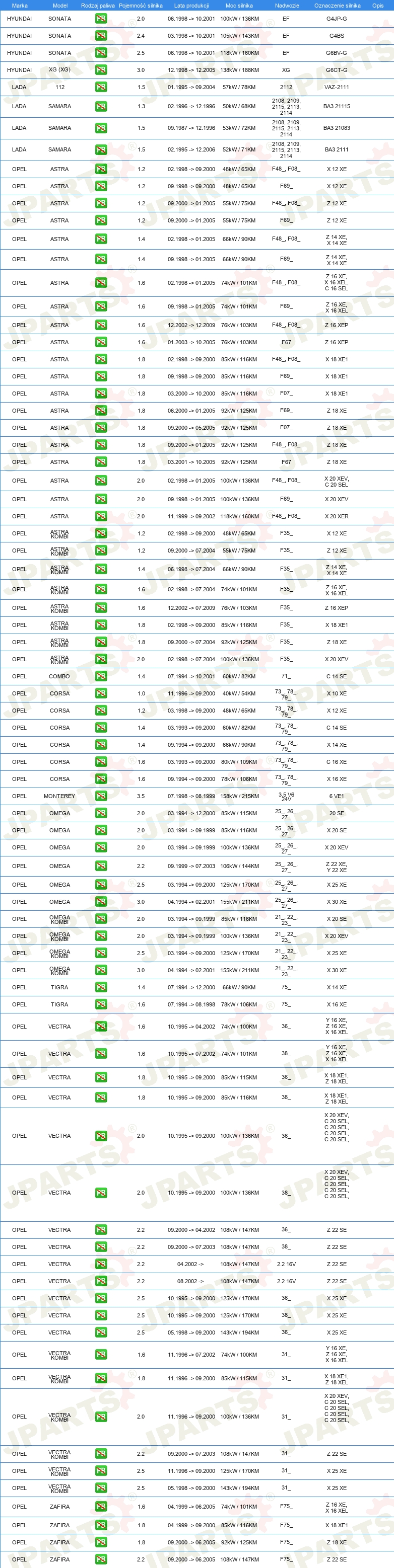Image resolution: width=394 pixels, height=1568 pixels.
Task: Click the fuel icon for Lada Samara 1.3
Action: point(101,107)
